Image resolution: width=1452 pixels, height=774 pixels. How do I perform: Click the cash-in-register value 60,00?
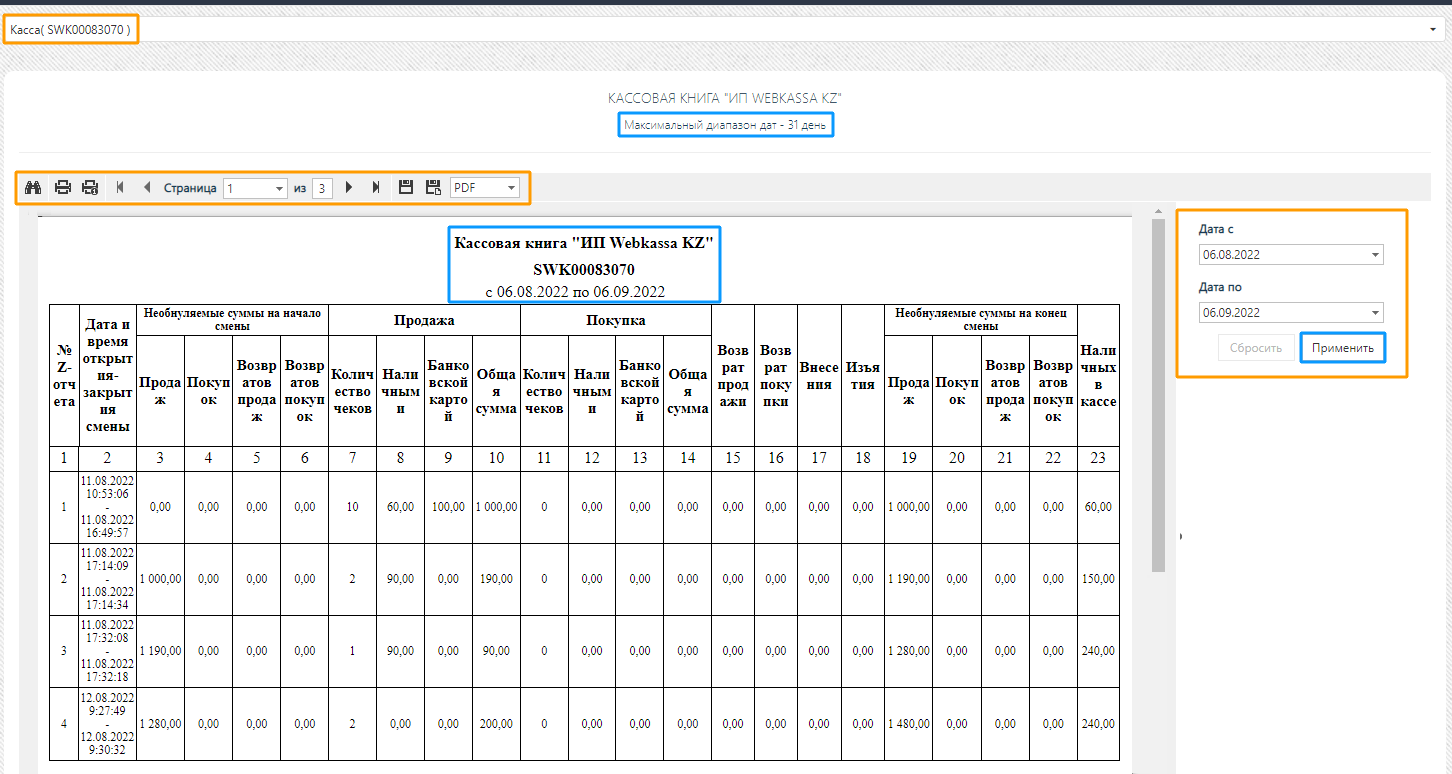click(1098, 507)
